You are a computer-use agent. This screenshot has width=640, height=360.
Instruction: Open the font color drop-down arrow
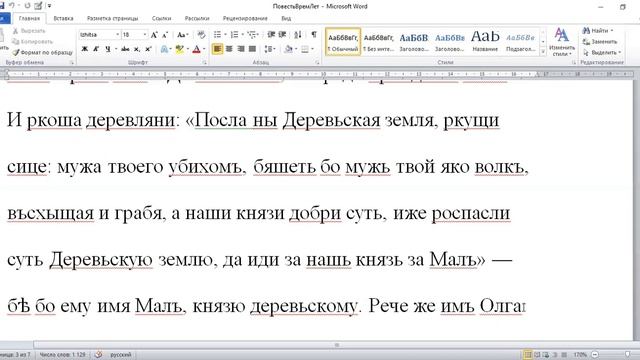[204, 49]
